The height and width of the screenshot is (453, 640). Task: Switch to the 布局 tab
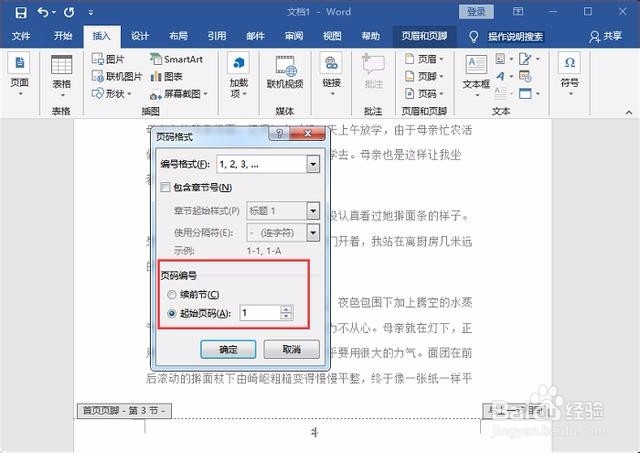(178, 36)
